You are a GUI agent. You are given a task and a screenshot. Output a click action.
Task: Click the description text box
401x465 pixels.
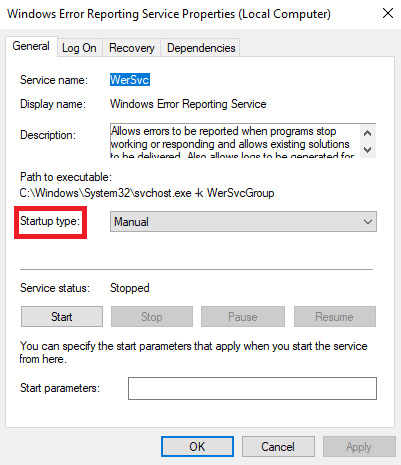[x=235, y=140]
